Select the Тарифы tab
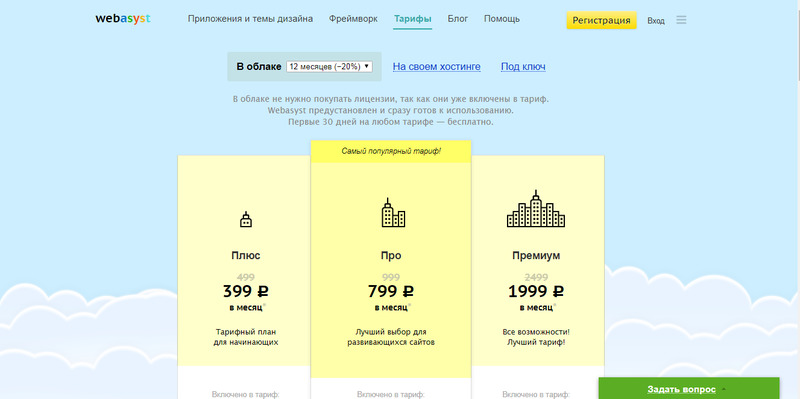This screenshot has width=800, height=399. click(x=413, y=19)
